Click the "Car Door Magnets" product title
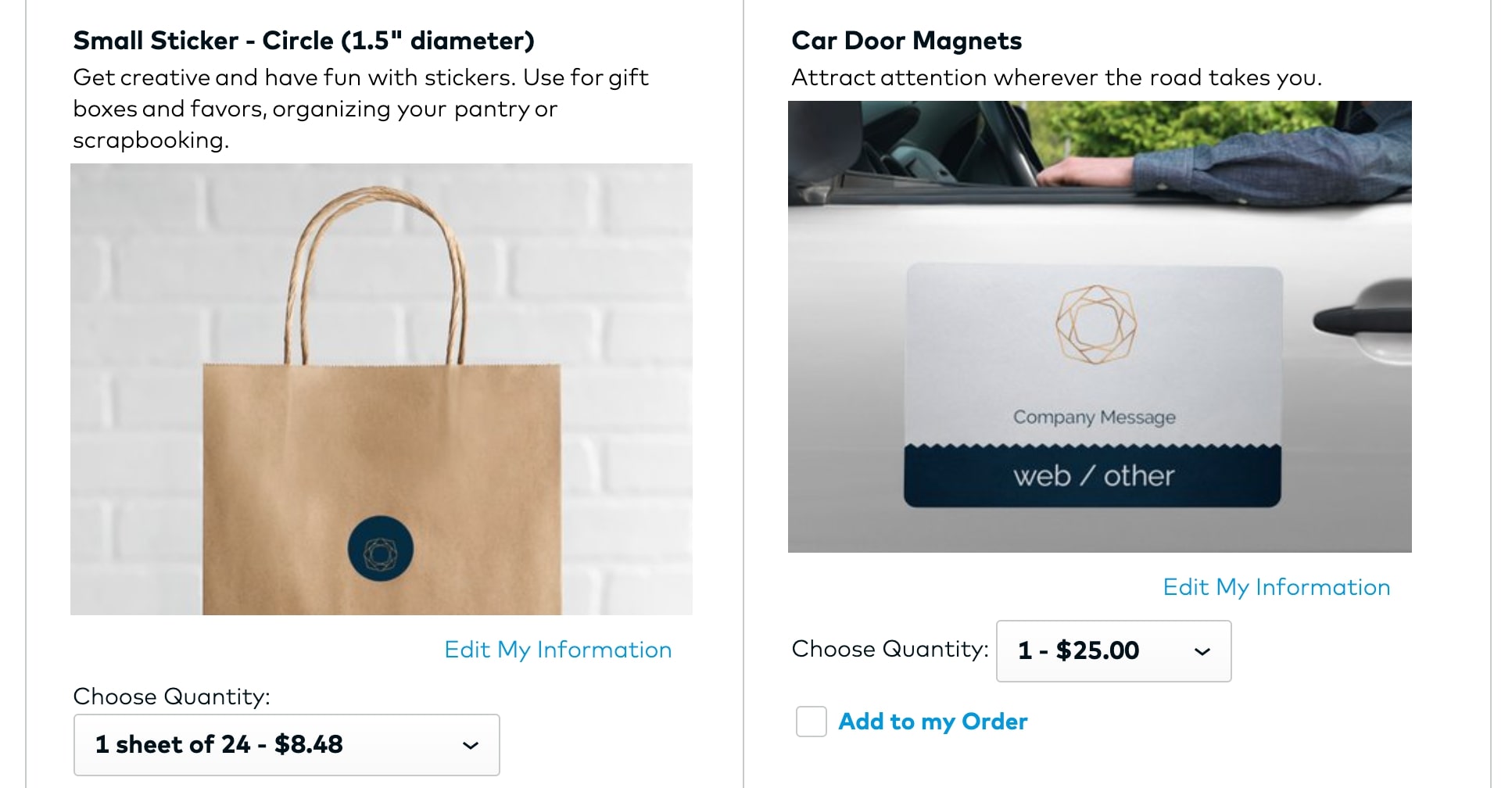The width and height of the screenshot is (1512, 788). coord(906,41)
